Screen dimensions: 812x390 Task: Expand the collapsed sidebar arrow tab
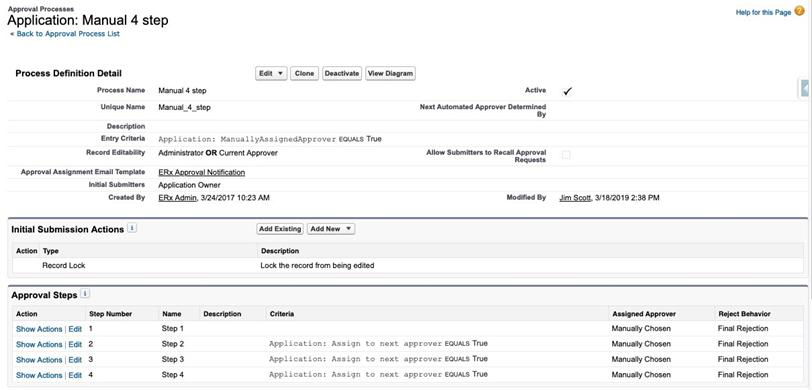[805, 89]
